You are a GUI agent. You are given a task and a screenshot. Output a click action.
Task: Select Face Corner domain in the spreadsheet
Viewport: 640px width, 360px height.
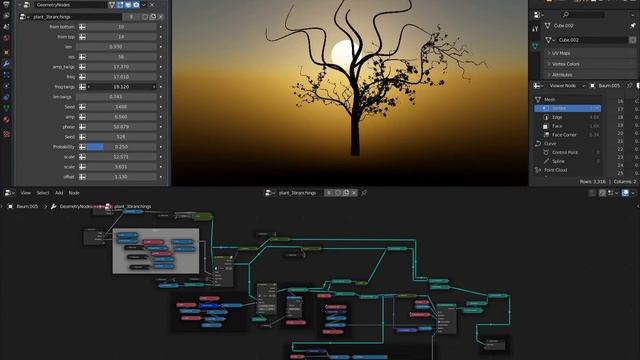click(x=568, y=135)
